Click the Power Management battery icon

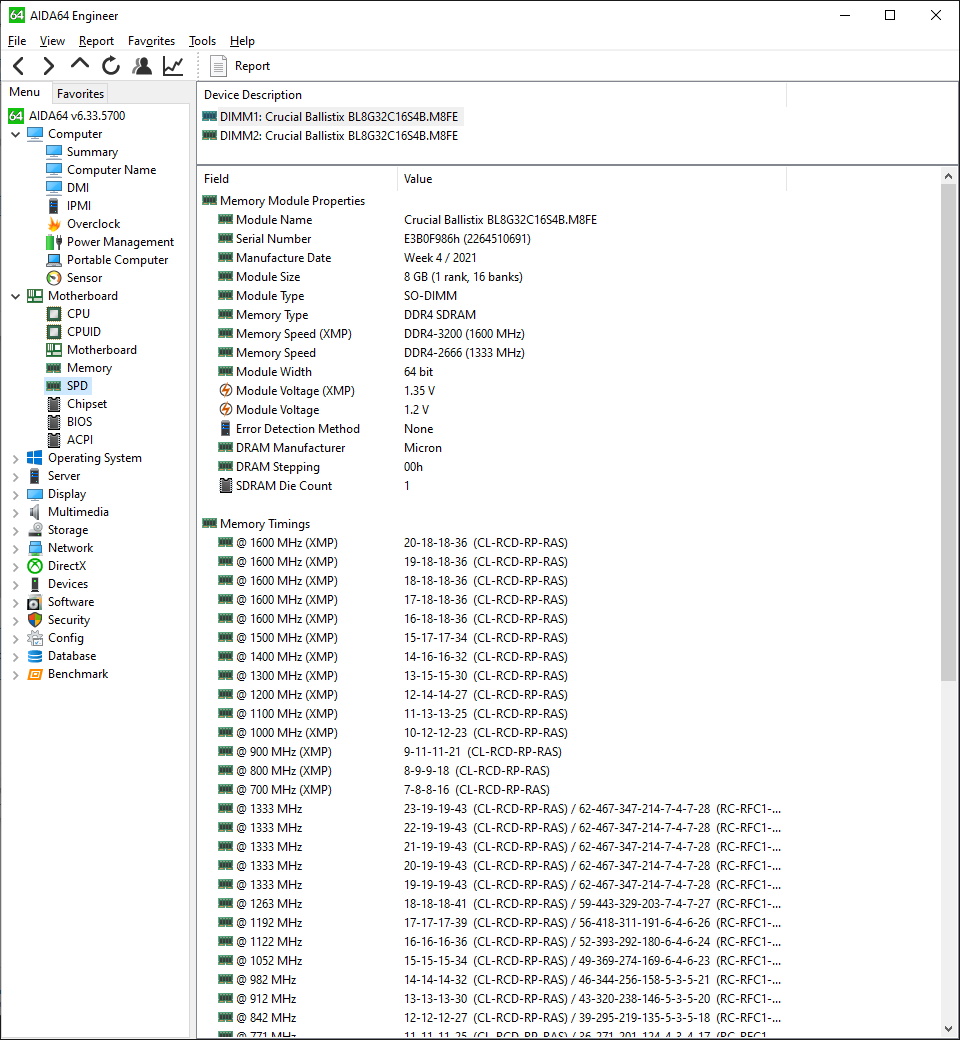[x=54, y=242]
